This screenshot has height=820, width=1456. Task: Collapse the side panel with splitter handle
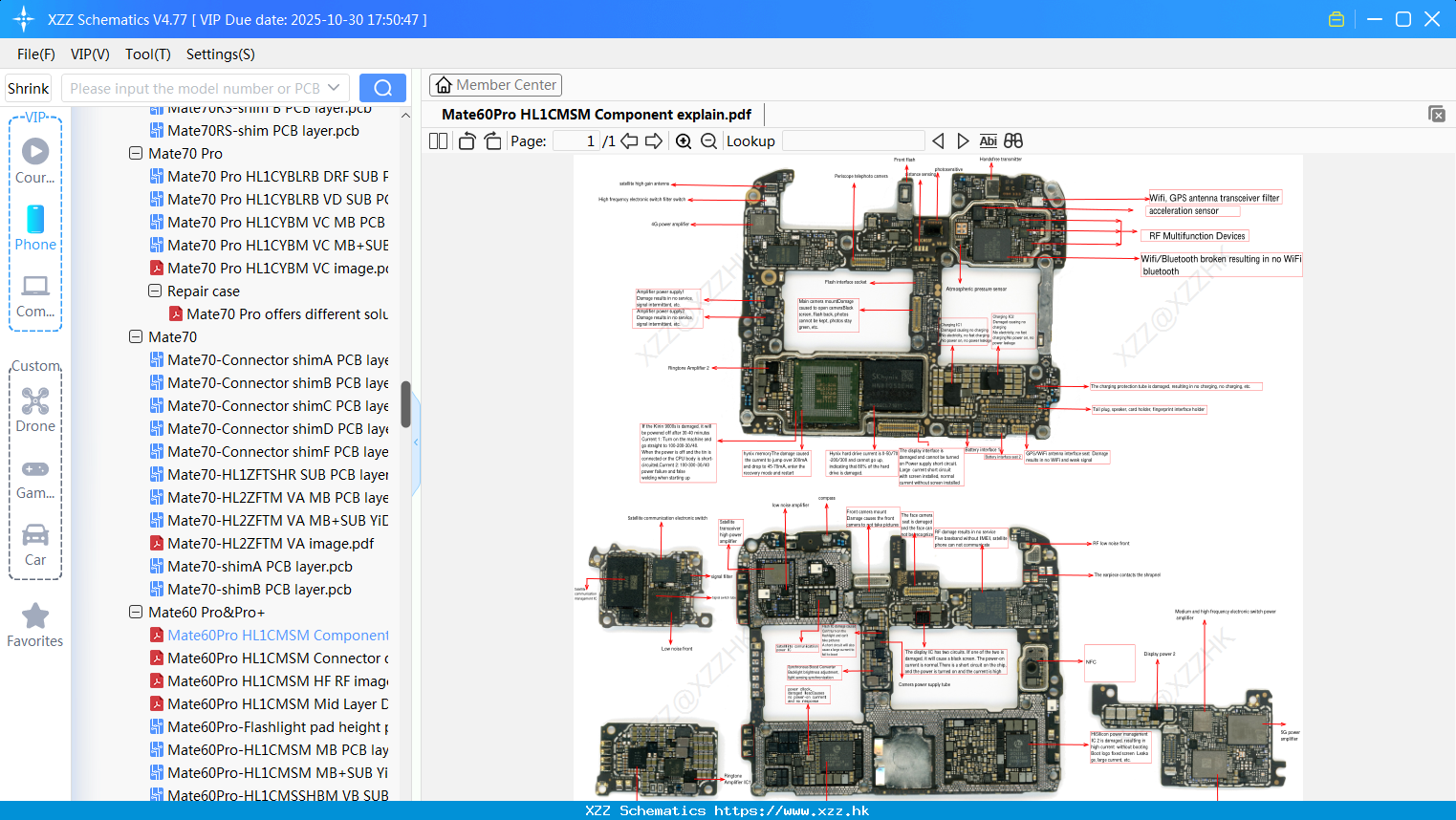416,442
